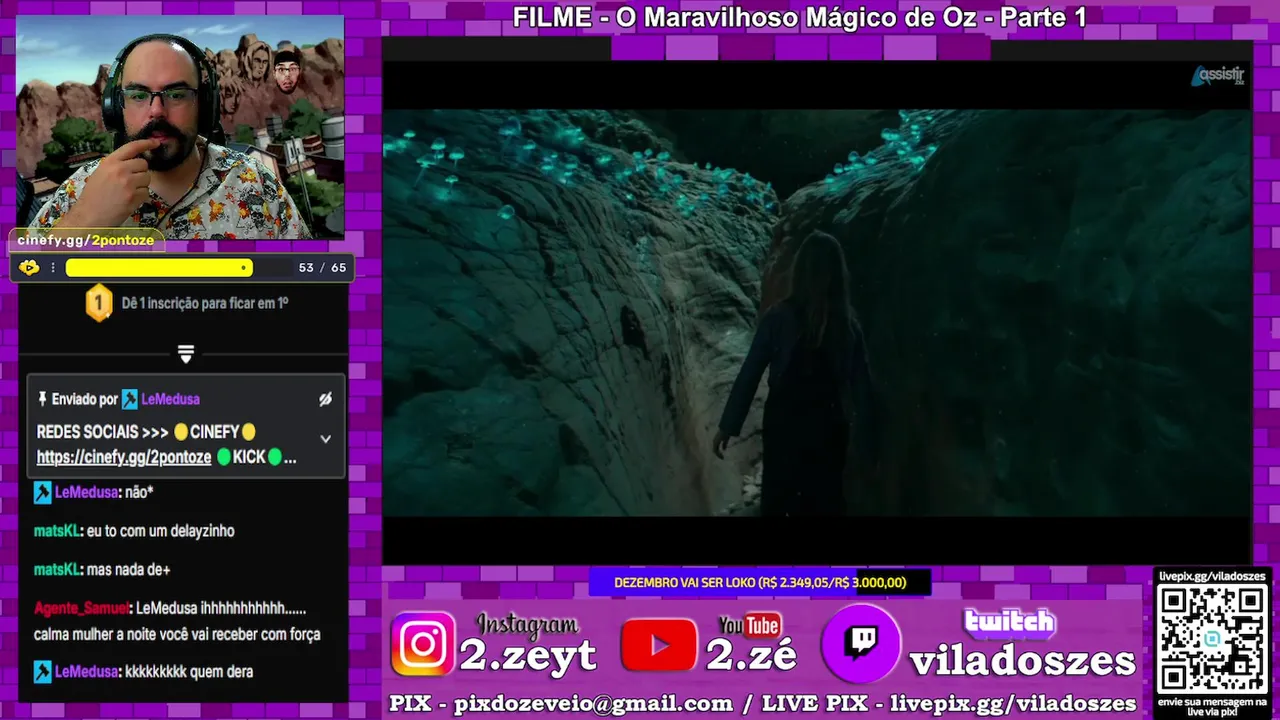Click the YouTube play logo icon
Image resolution: width=1280 pixels, height=720 pixels.
pyautogui.click(x=659, y=645)
